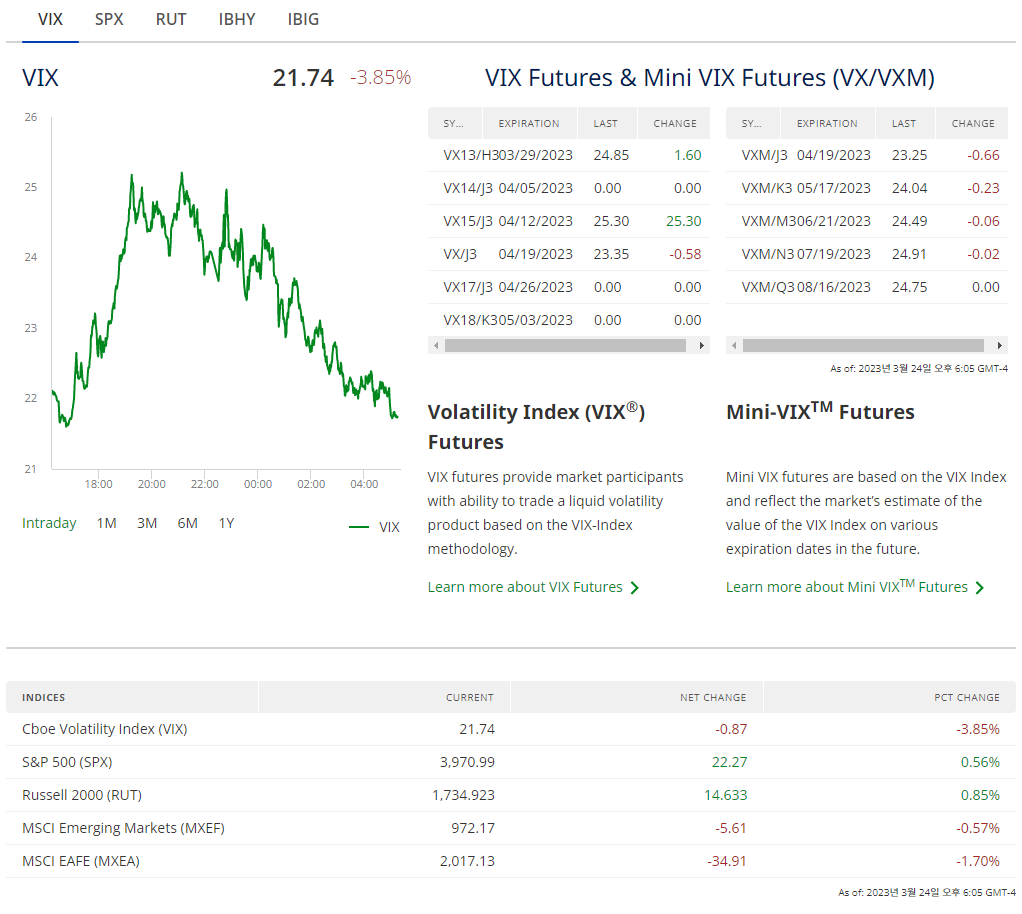Click right scroll arrow of VXM futures table
Viewport: 1022px width, 914px height.
(999, 346)
